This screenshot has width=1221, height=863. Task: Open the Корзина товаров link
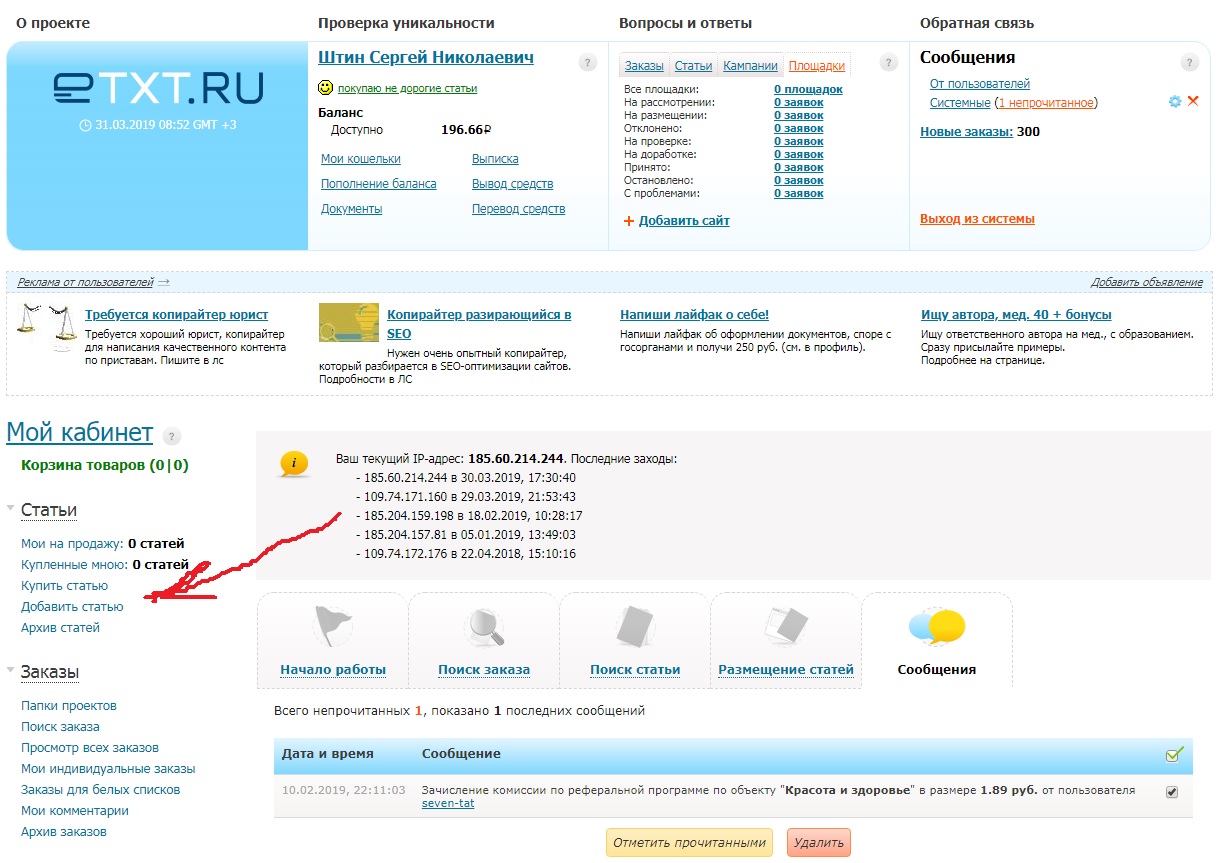click(x=104, y=465)
